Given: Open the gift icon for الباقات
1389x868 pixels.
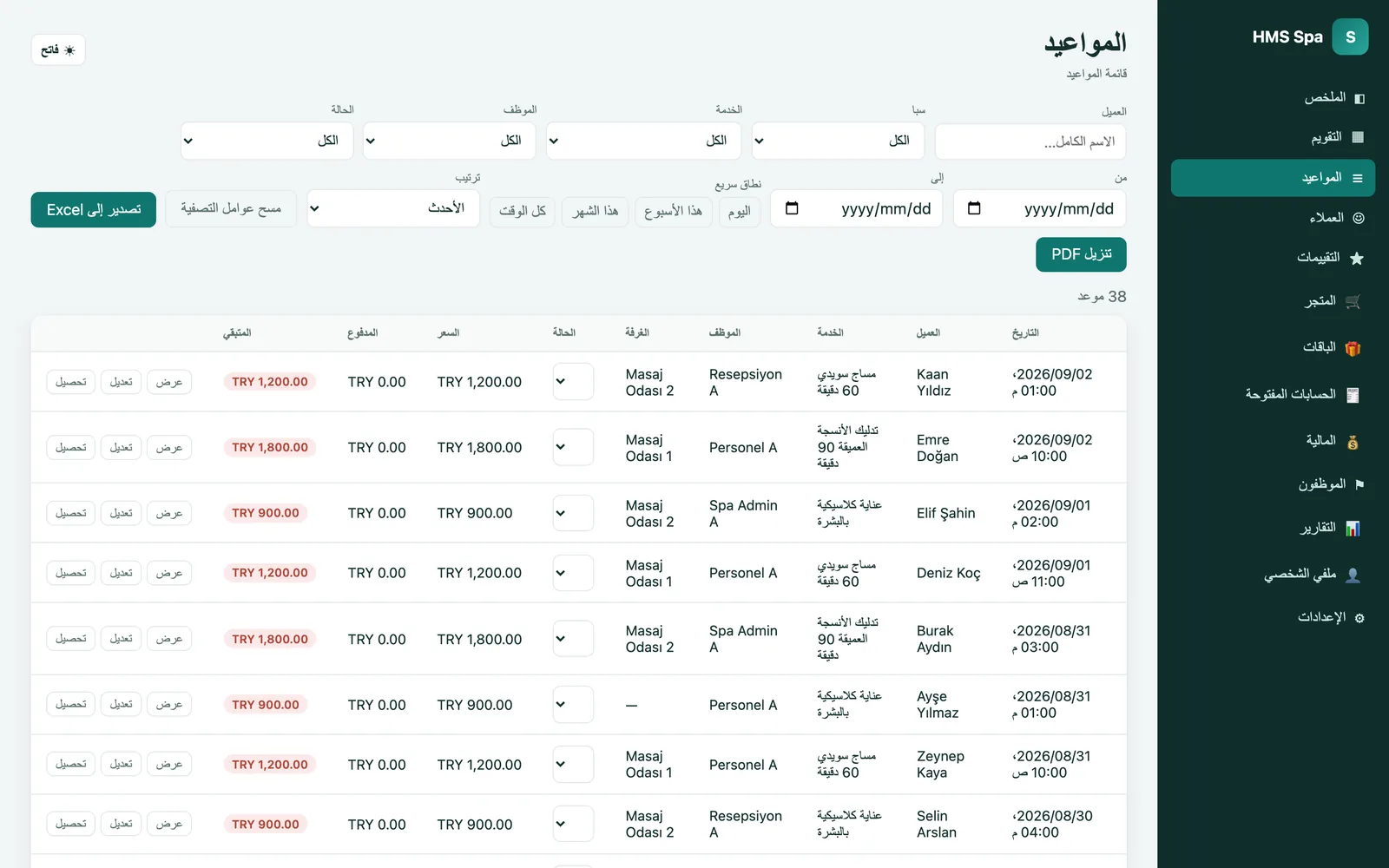Looking at the screenshot, I should (x=1353, y=348).
